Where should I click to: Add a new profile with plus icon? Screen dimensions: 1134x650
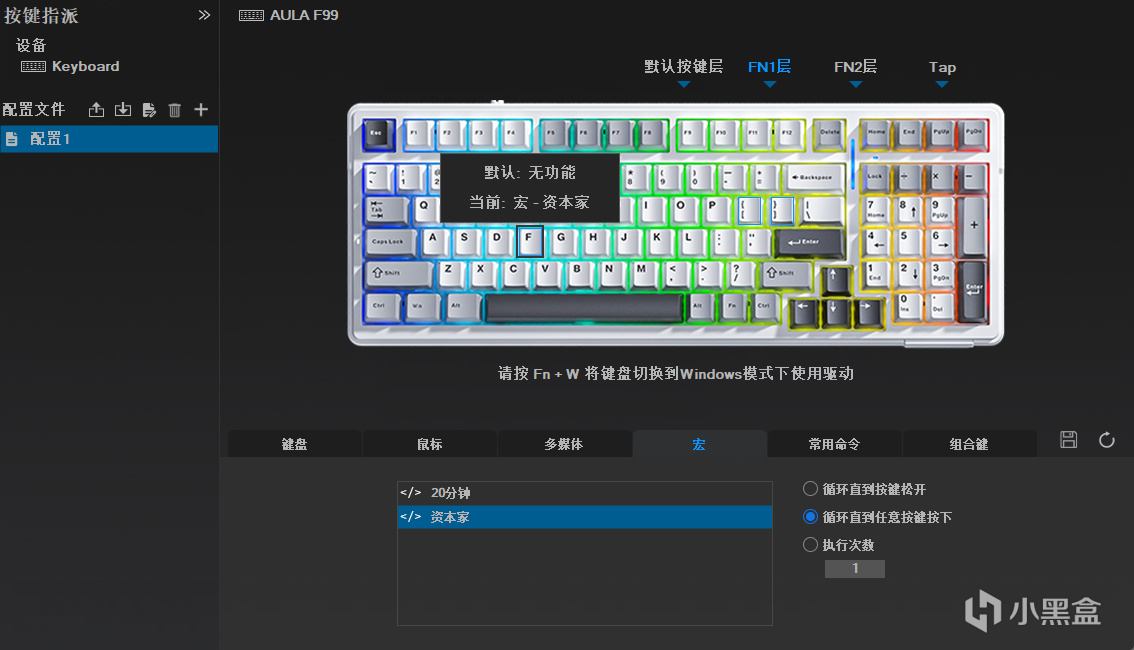pos(201,110)
